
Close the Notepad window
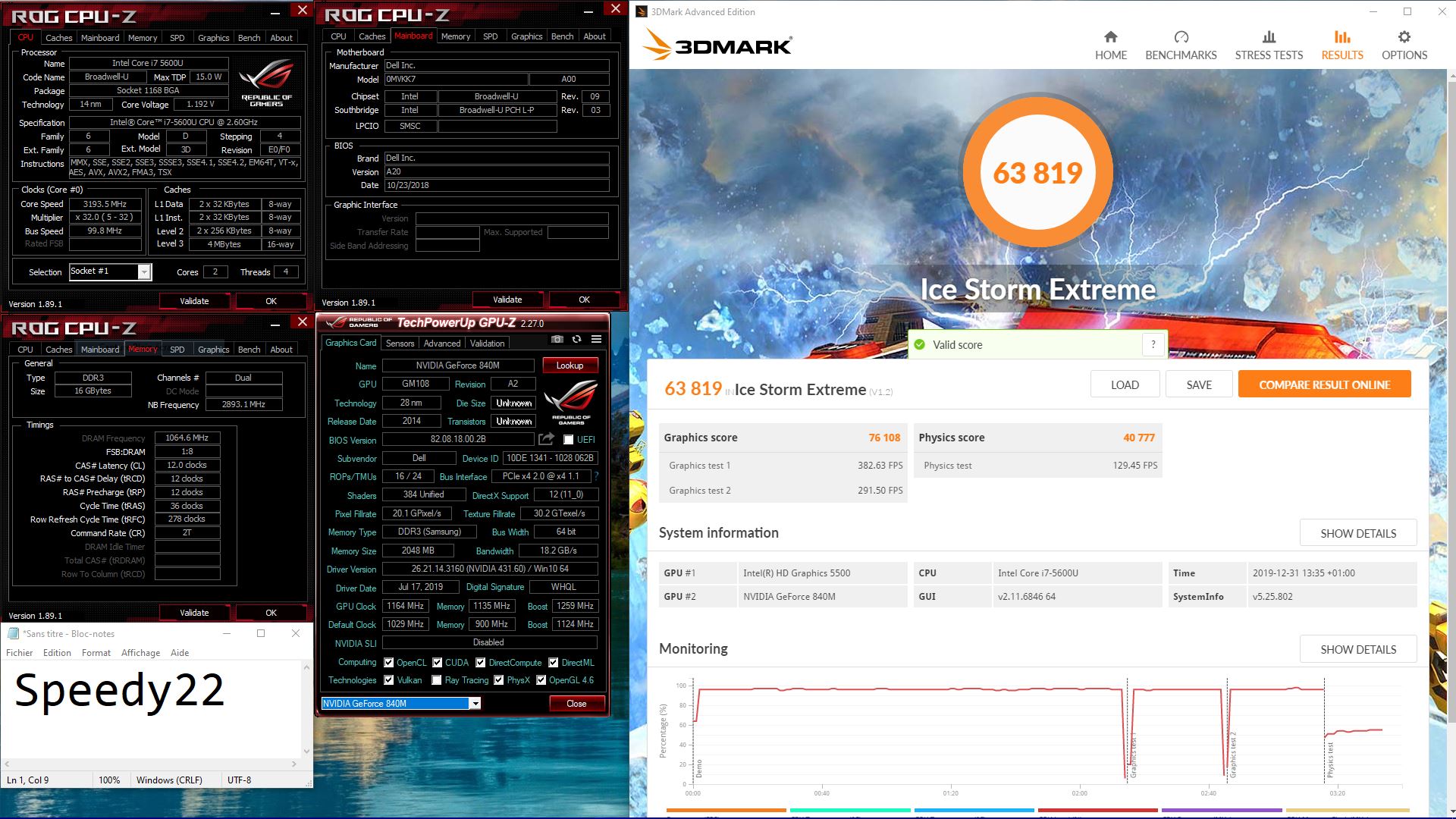pyautogui.click(x=296, y=633)
